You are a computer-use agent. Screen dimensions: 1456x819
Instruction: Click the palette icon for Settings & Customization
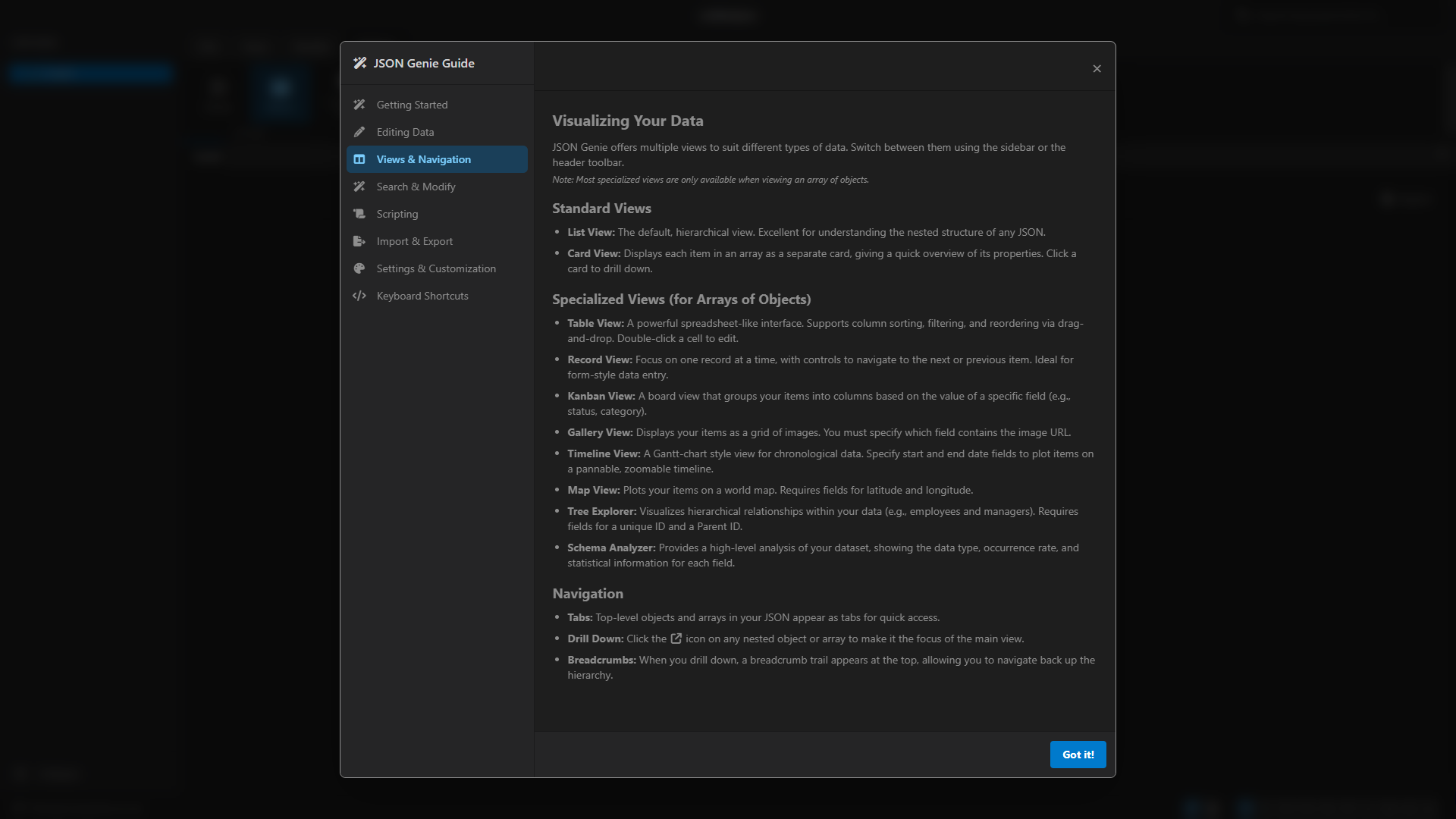(360, 268)
